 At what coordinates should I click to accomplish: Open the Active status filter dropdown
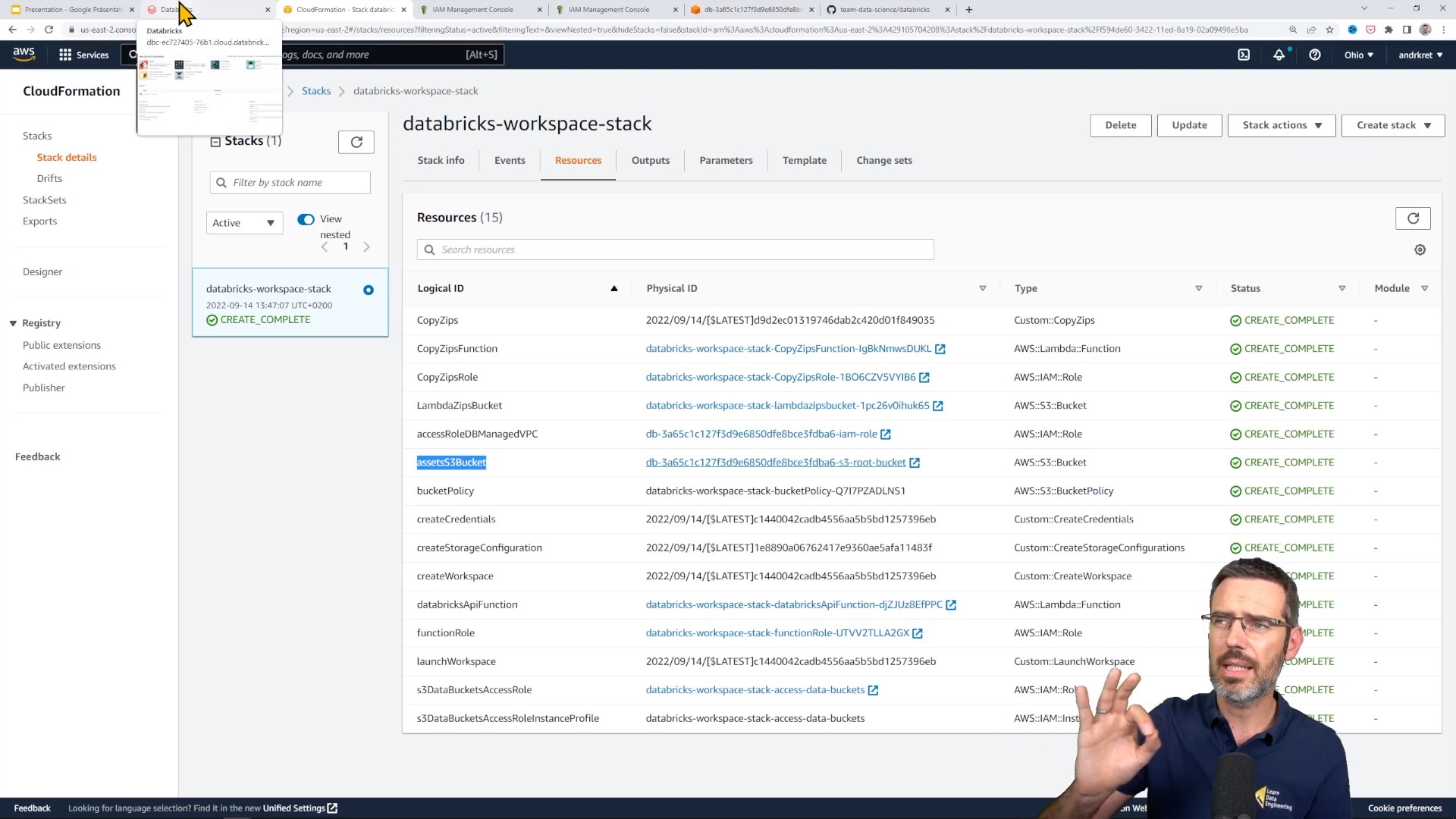pos(244,223)
